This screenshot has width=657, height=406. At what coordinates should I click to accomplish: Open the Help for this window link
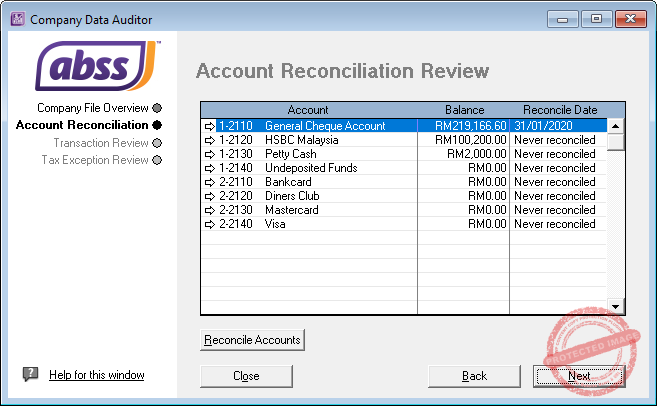[x=97, y=375]
